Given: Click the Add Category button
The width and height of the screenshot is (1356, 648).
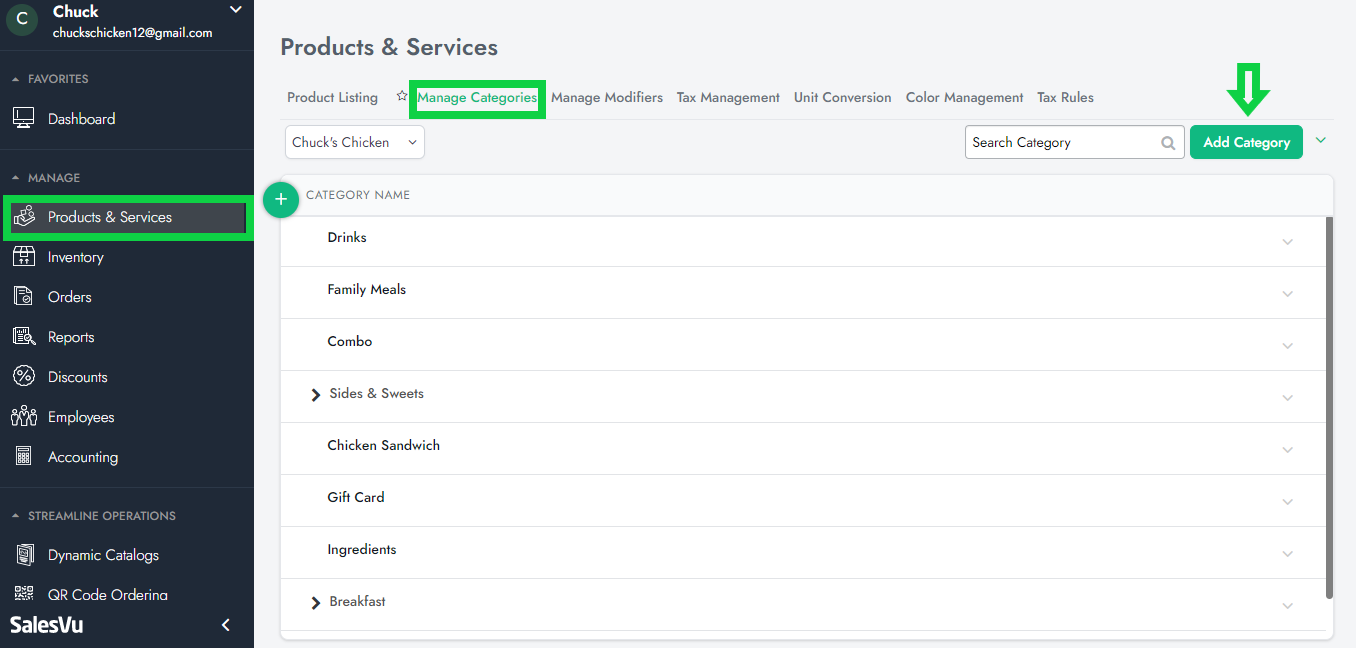Looking at the screenshot, I should click(1246, 142).
